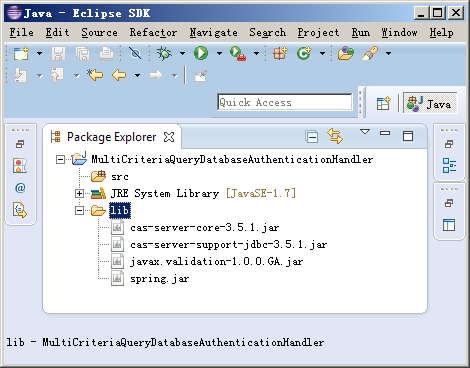Open the Project menu
Image resolution: width=470 pixels, height=368 pixels.
click(x=318, y=32)
